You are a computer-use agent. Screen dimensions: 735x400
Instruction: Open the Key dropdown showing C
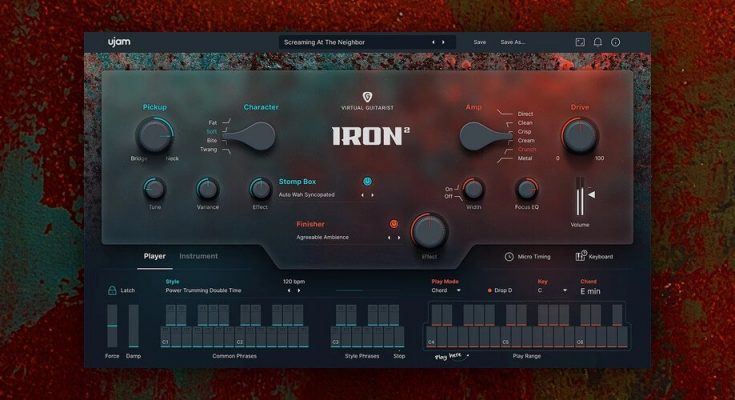551,290
